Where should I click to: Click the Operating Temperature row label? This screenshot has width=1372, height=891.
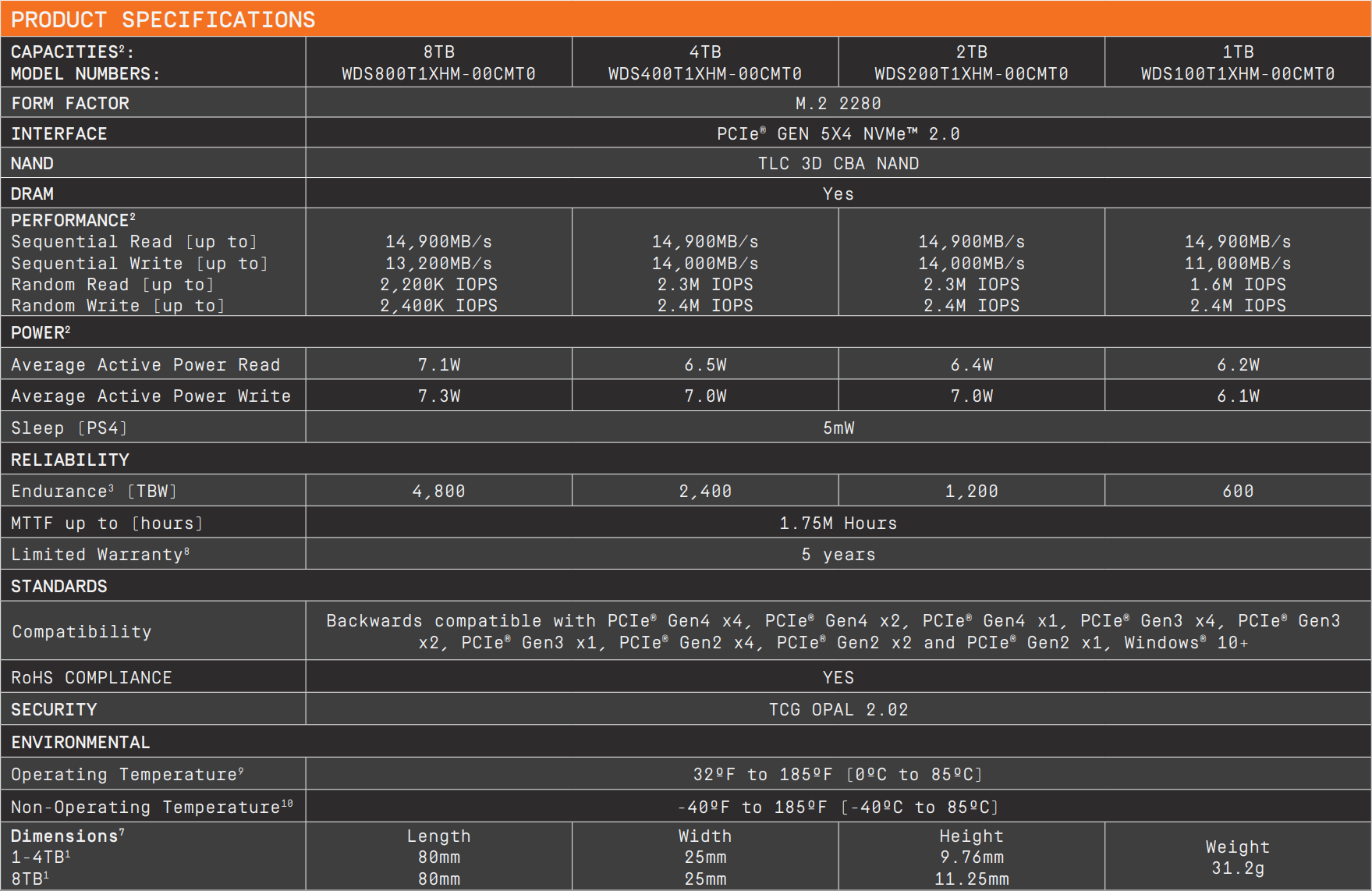click(128, 774)
